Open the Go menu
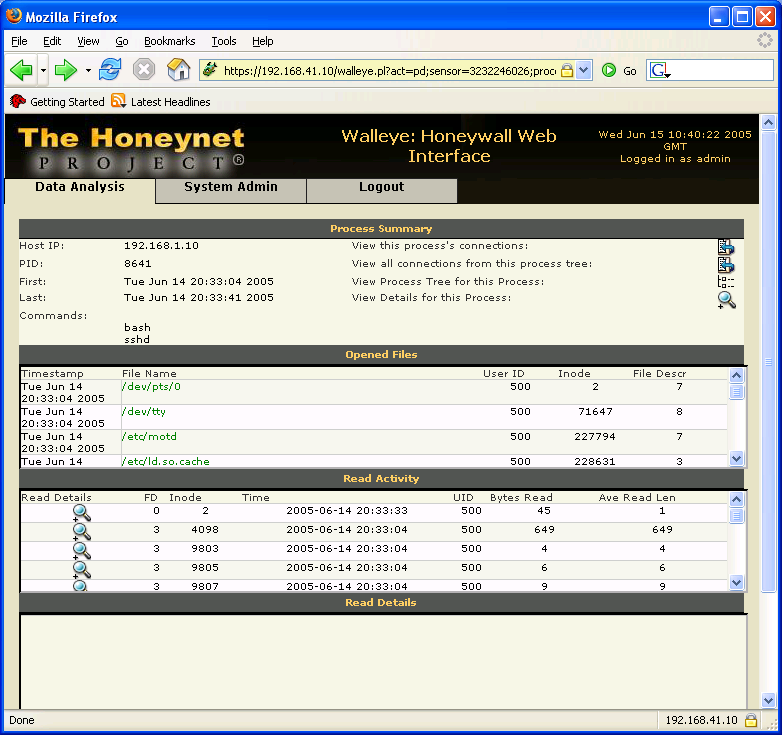This screenshot has height=735, width=782. tap(122, 41)
